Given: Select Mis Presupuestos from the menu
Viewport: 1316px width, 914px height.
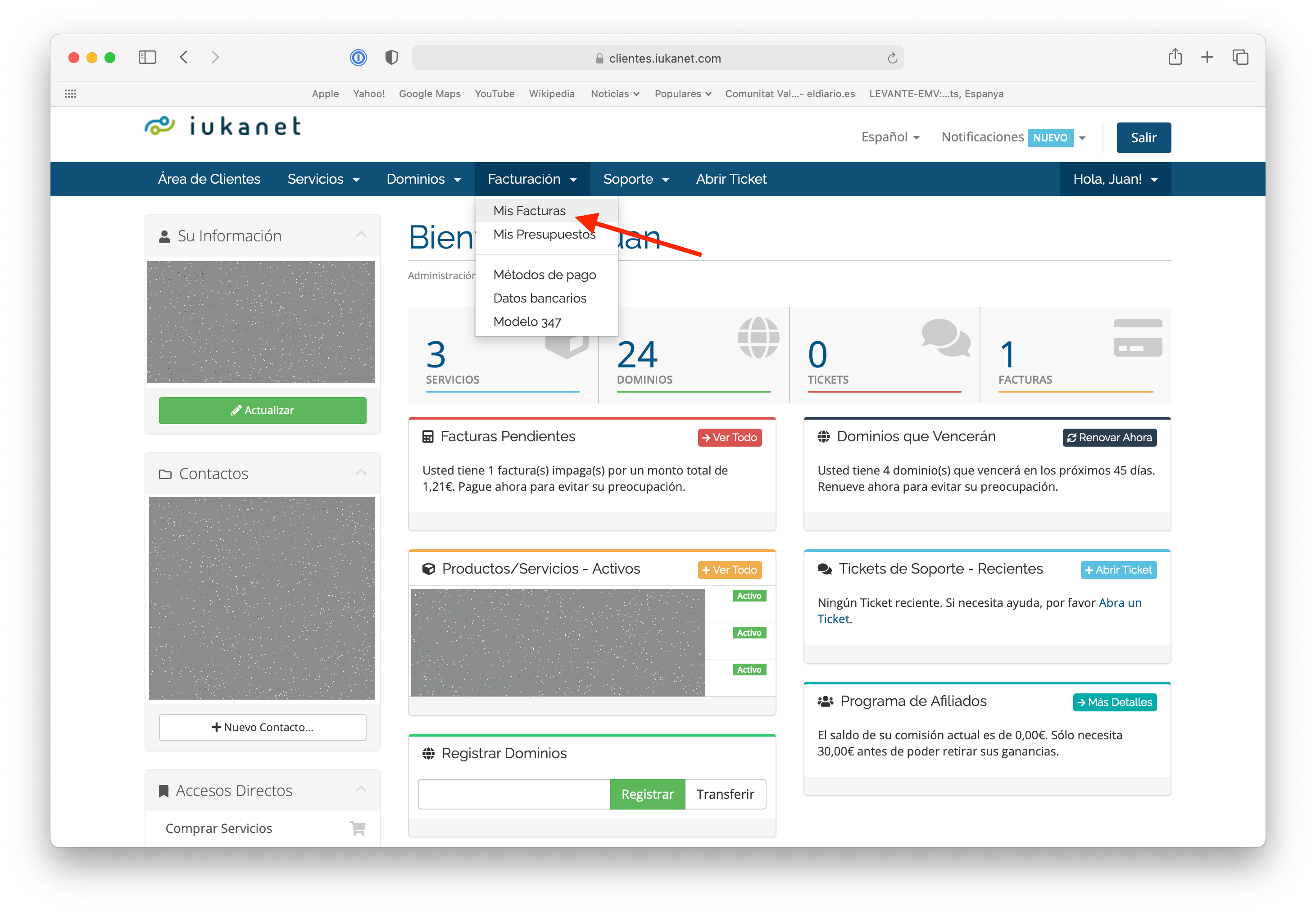Looking at the screenshot, I should coord(546,234).
